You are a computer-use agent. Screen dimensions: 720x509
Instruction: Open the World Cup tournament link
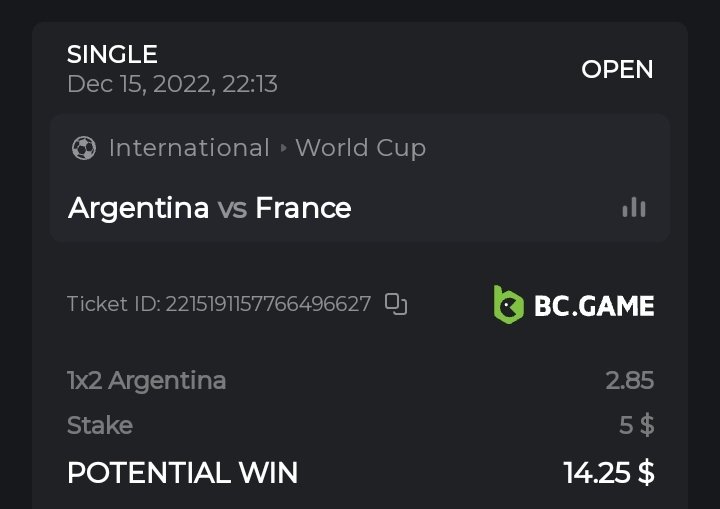tap(361, 148)
